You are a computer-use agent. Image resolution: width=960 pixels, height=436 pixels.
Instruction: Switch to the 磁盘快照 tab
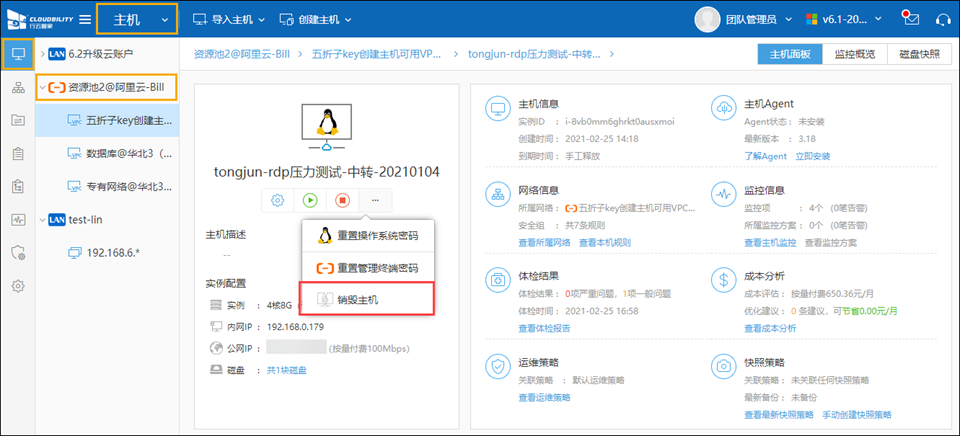tap(919, 55)
